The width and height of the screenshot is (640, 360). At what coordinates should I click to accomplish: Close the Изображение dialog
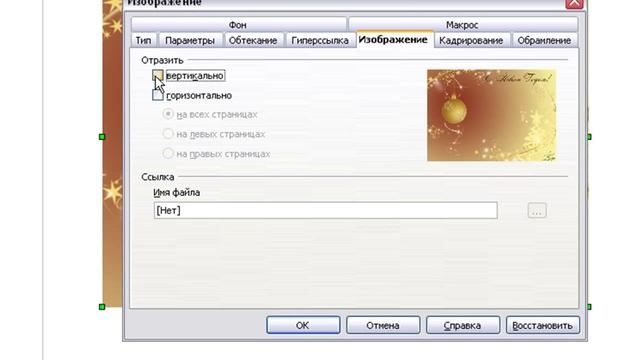(574, 3)
